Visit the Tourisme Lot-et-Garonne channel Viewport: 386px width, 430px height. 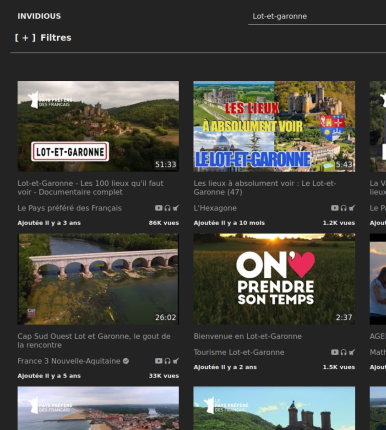[239, 352]
